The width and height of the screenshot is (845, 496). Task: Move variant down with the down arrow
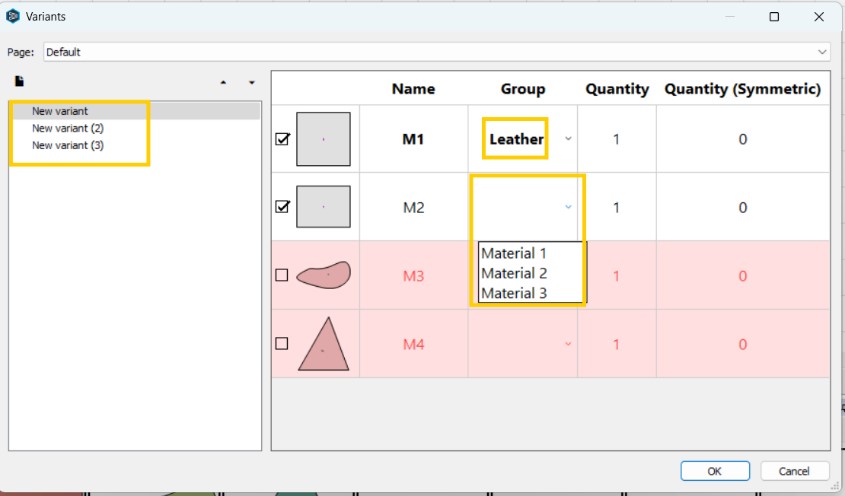252,82
